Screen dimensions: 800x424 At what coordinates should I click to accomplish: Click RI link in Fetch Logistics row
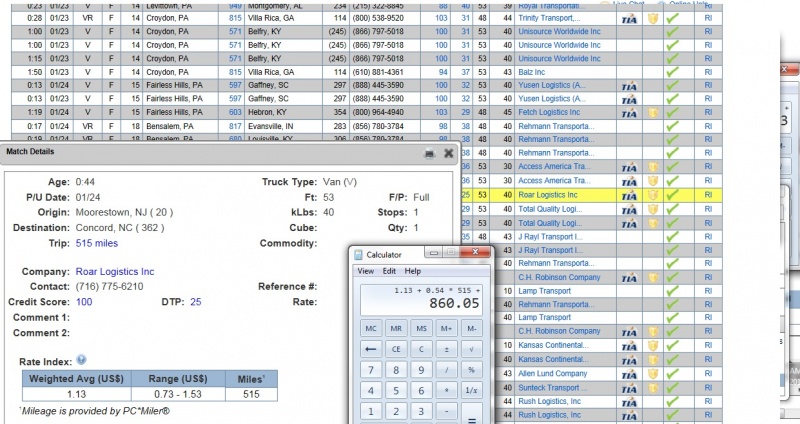pos(708,112)
